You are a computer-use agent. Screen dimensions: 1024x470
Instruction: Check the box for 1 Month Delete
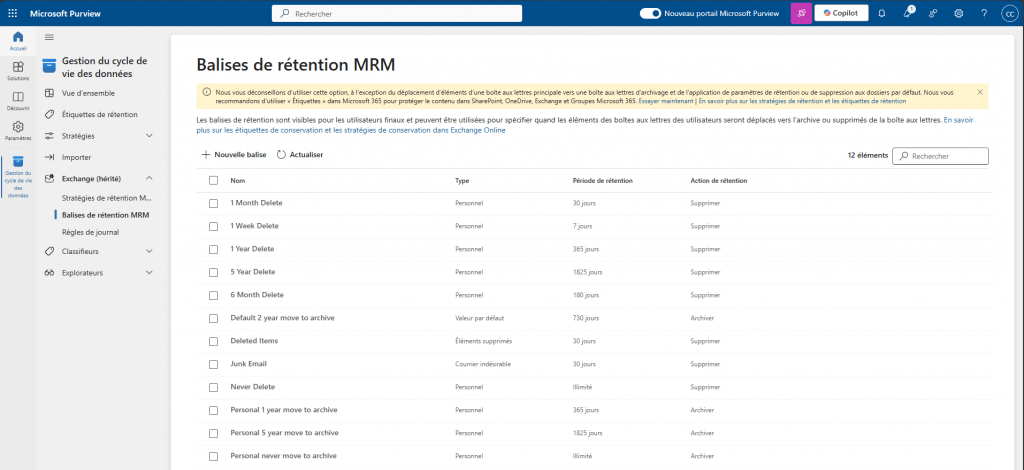[213, 203]
